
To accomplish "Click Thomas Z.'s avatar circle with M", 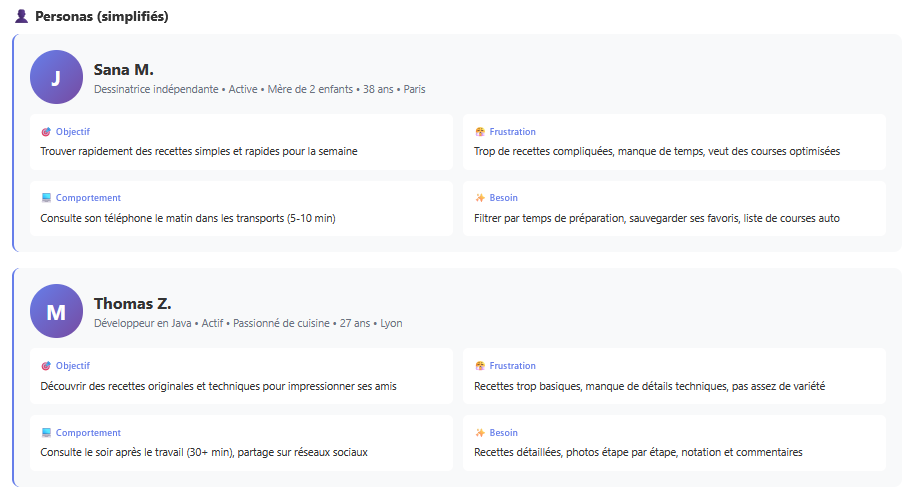I will point(56,311).
